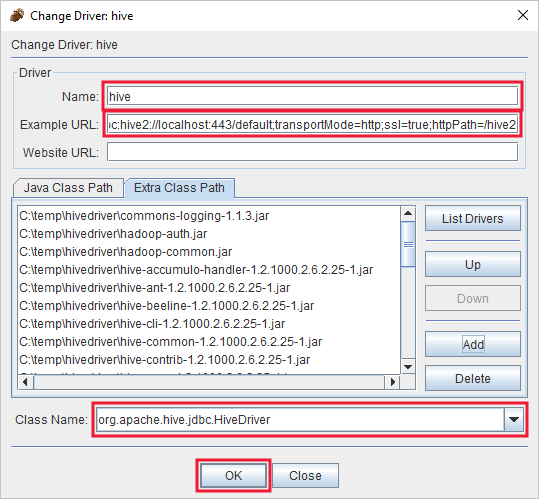Delete the selected class path entry
This screenshot has width=539, height=499.
(473, 378)
